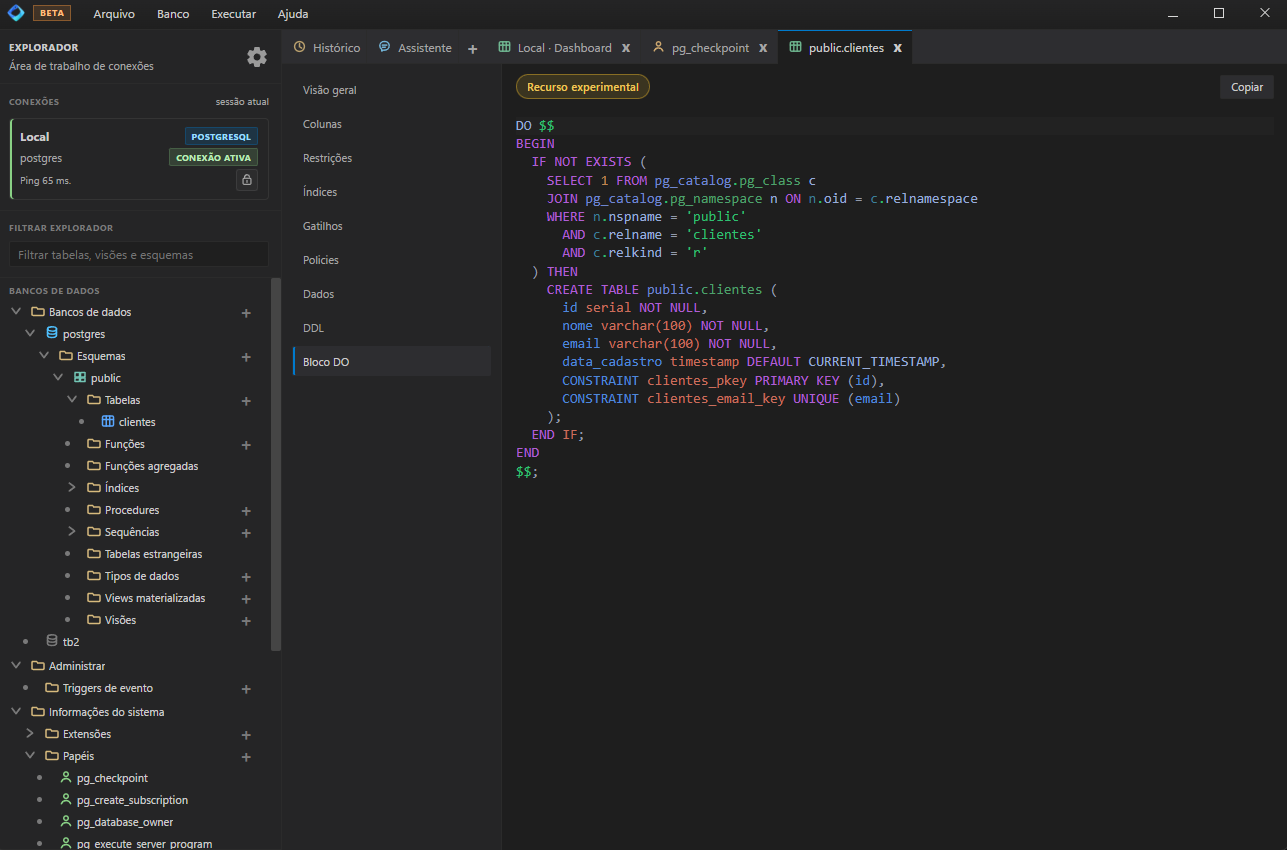Collapse the Bancos de dados node

[x=16, y=312]
